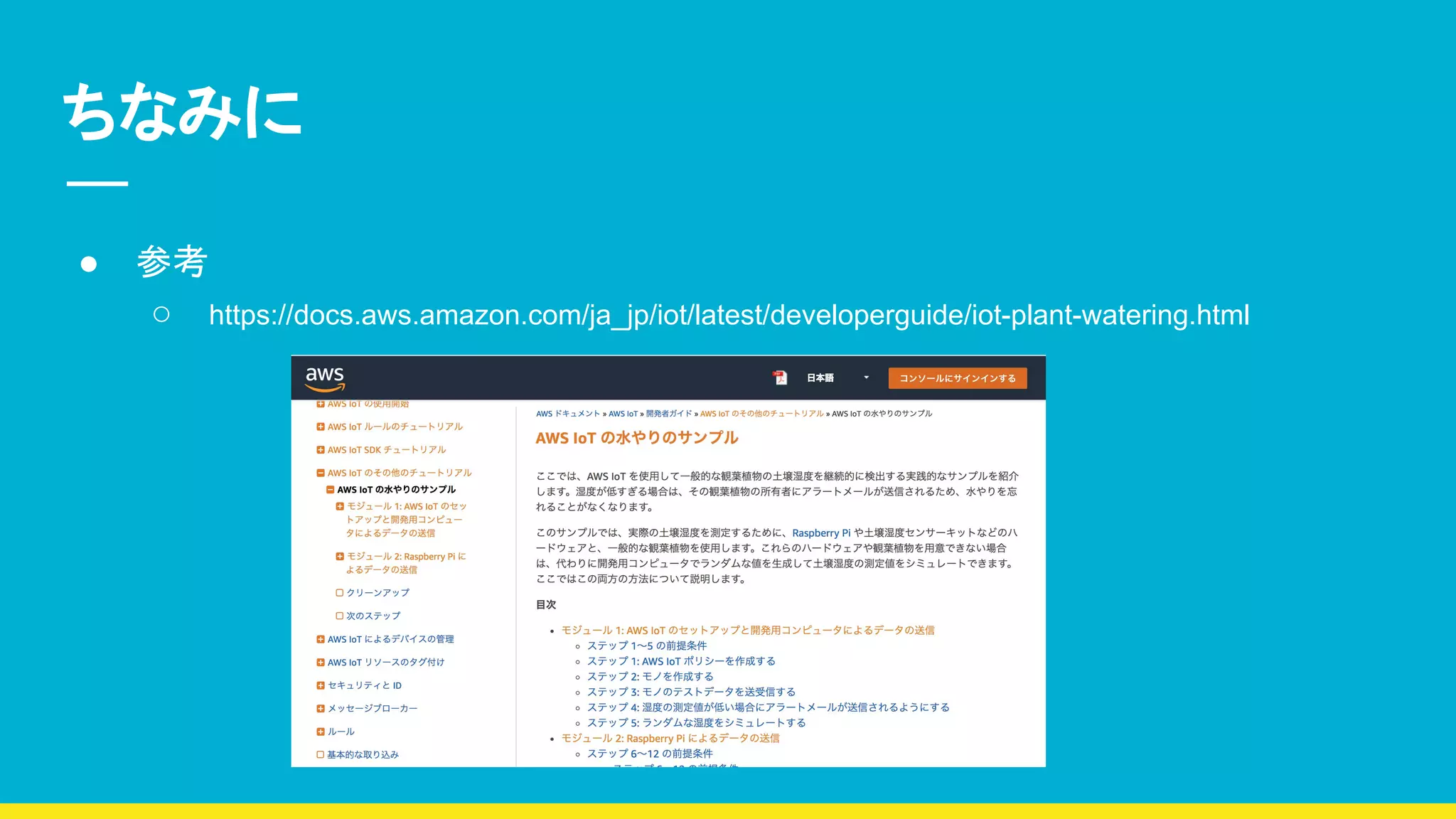The image size is (1456, 819).
Task: Expand AWS IoT リソースのタグ付け plus icon
Action: coord(321,663)
